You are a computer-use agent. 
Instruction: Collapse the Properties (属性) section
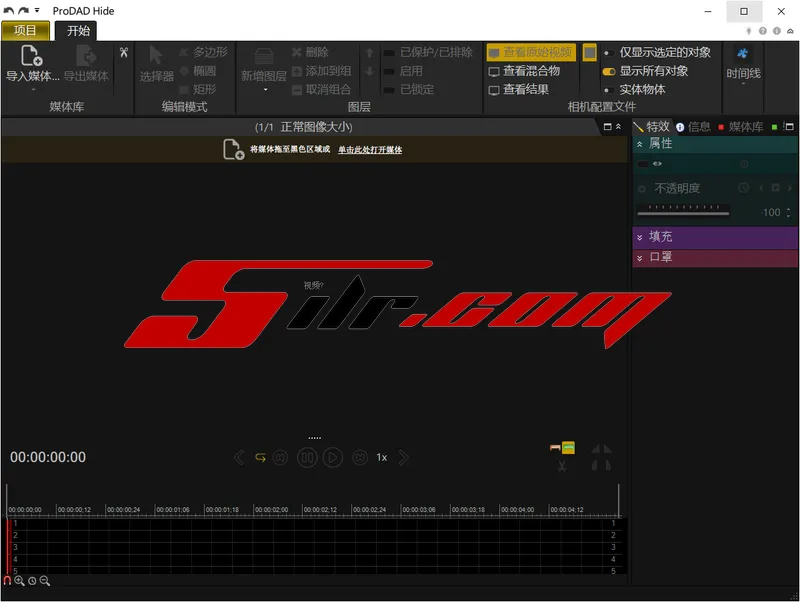point(639,144)
